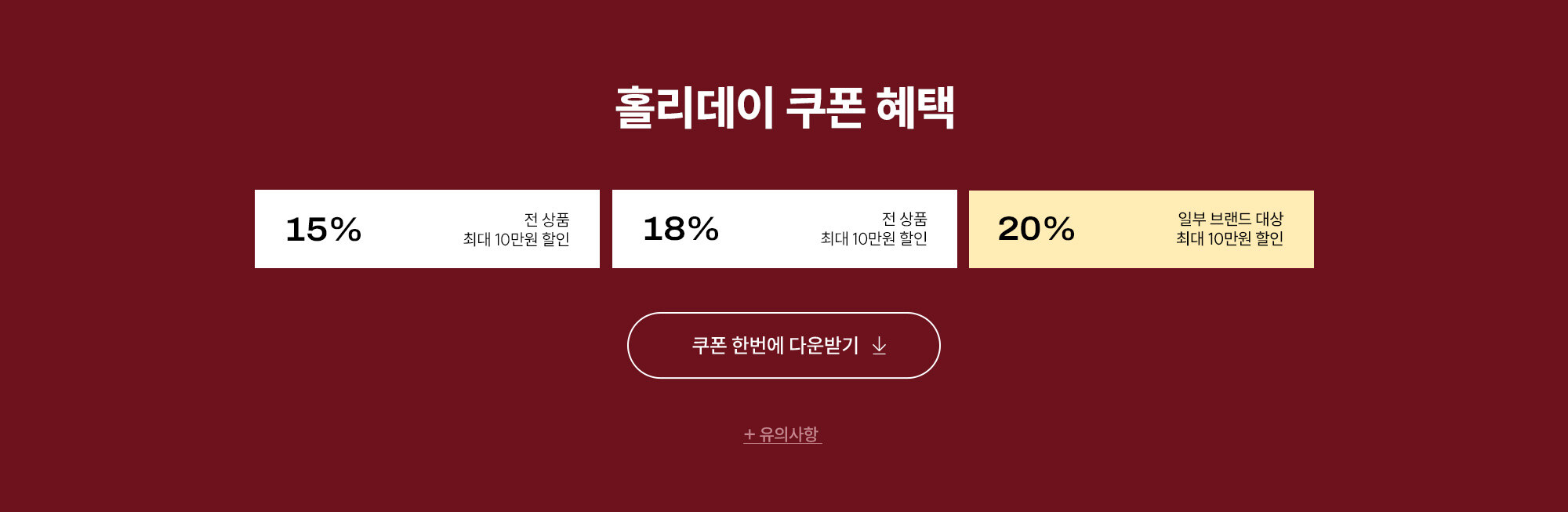Click the download arrow icon
This screenshot has width=1568, height=512.
[879, 346]
